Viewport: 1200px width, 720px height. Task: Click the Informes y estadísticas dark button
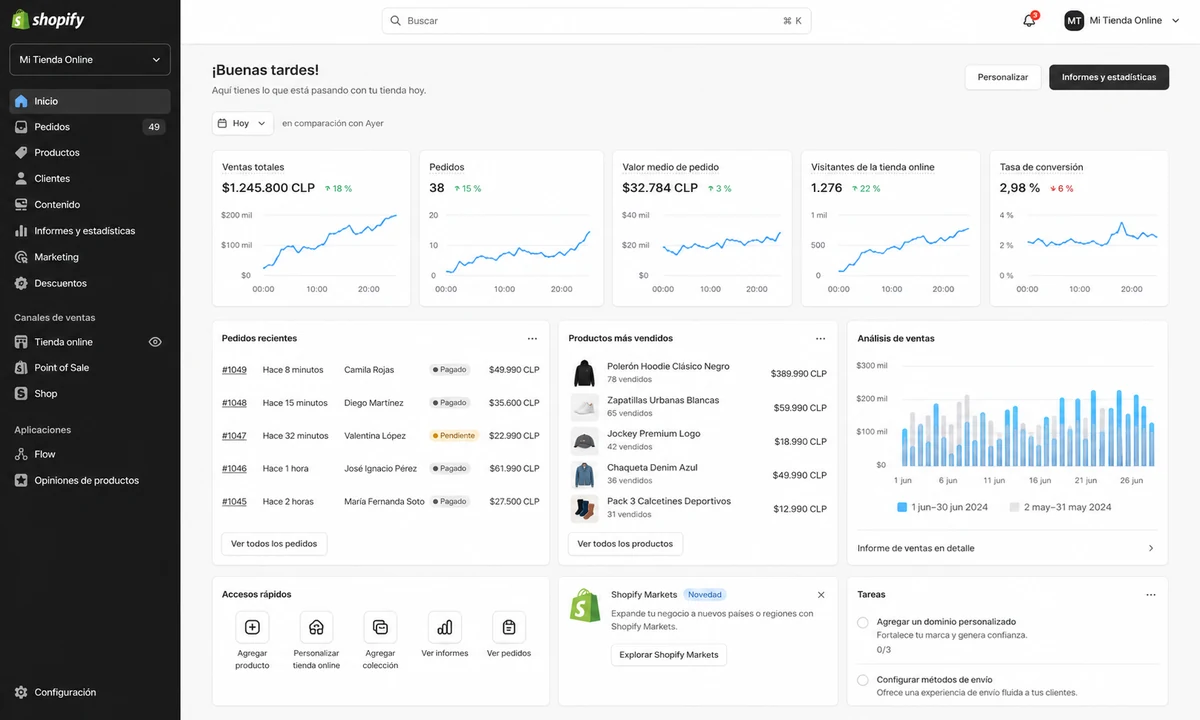(1109, 77)
